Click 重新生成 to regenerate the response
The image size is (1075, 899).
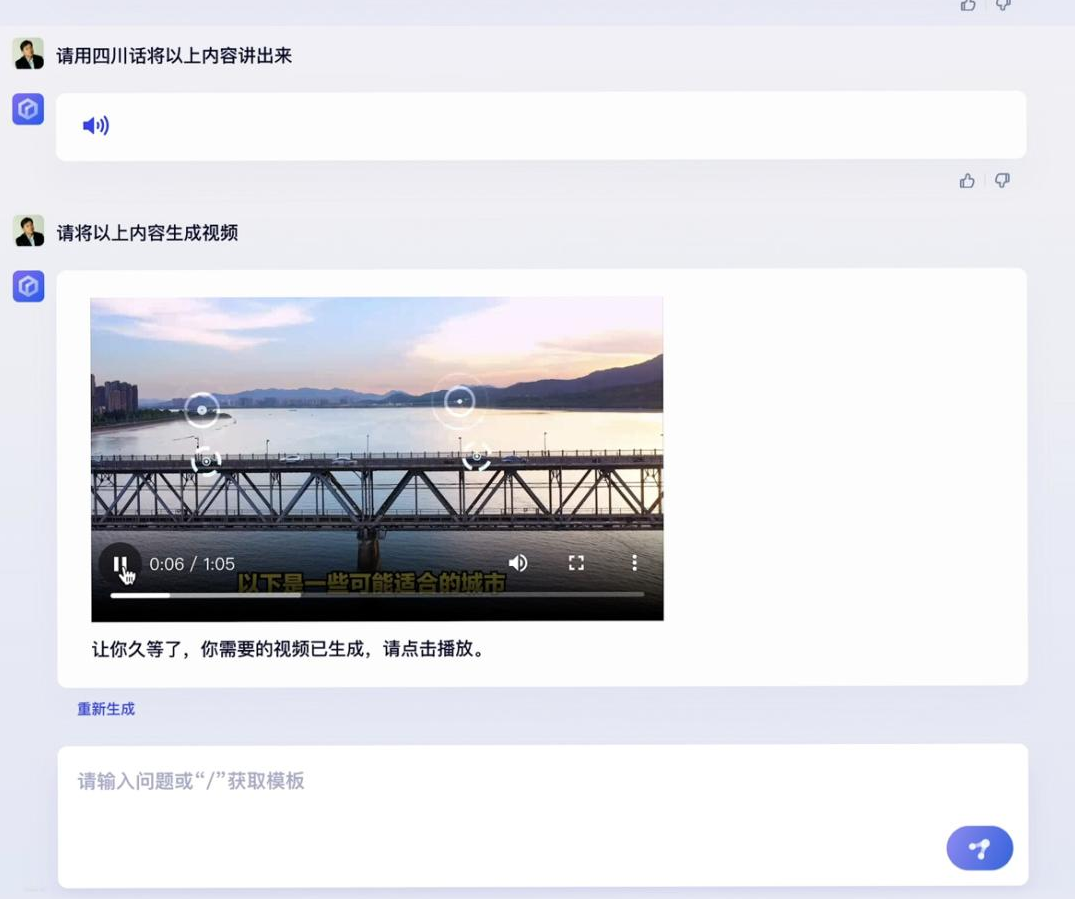point(106,708)
